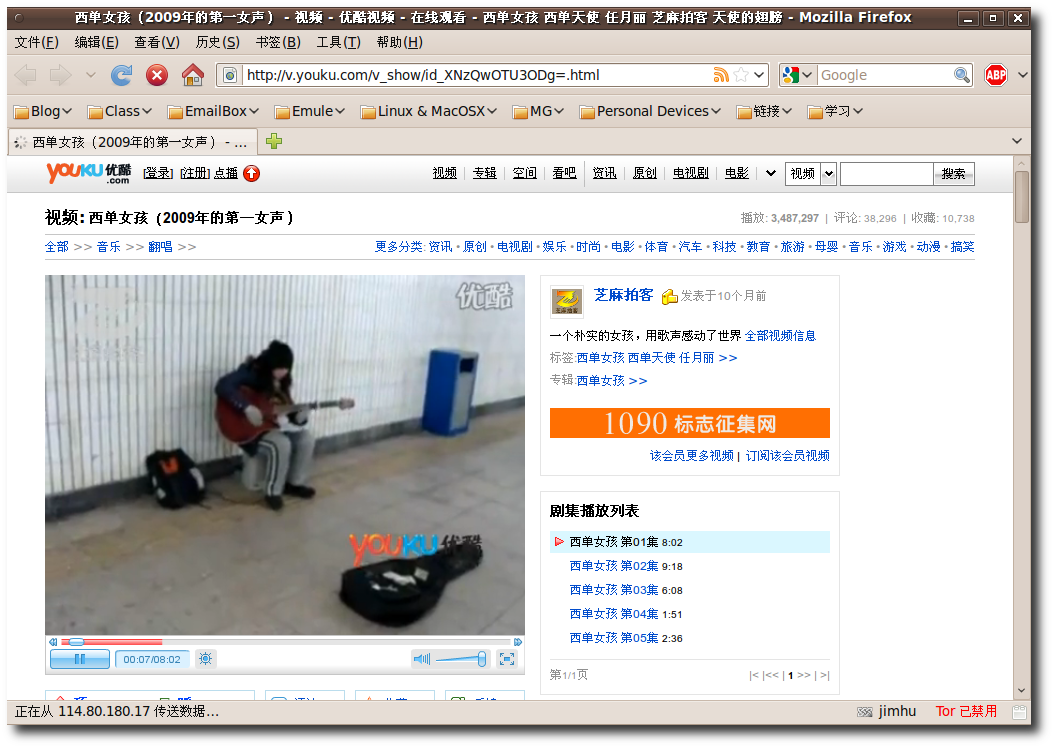Open the 帮助(H) menu
Screen dimensions: 1054x748
click(x=399, y=42)
